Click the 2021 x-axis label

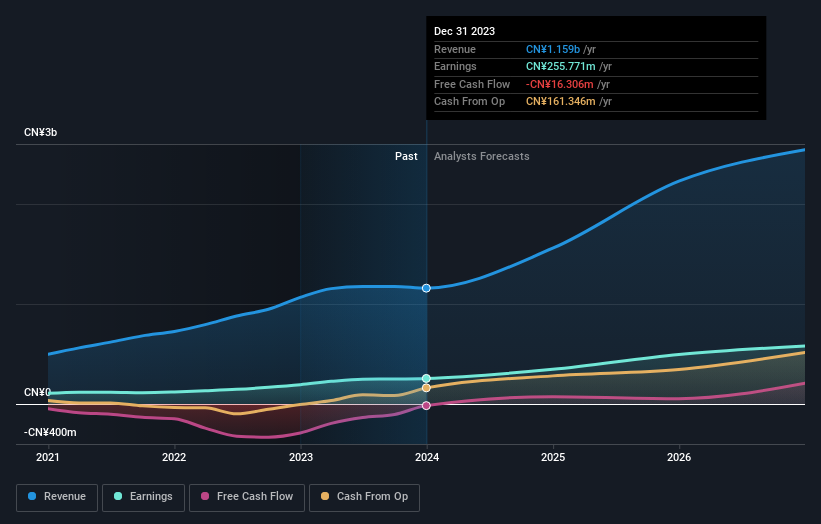pos(48,457)
